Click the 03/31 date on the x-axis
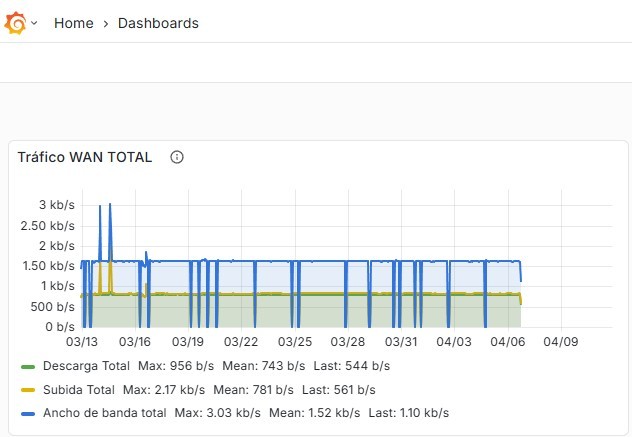 [401, 342]
